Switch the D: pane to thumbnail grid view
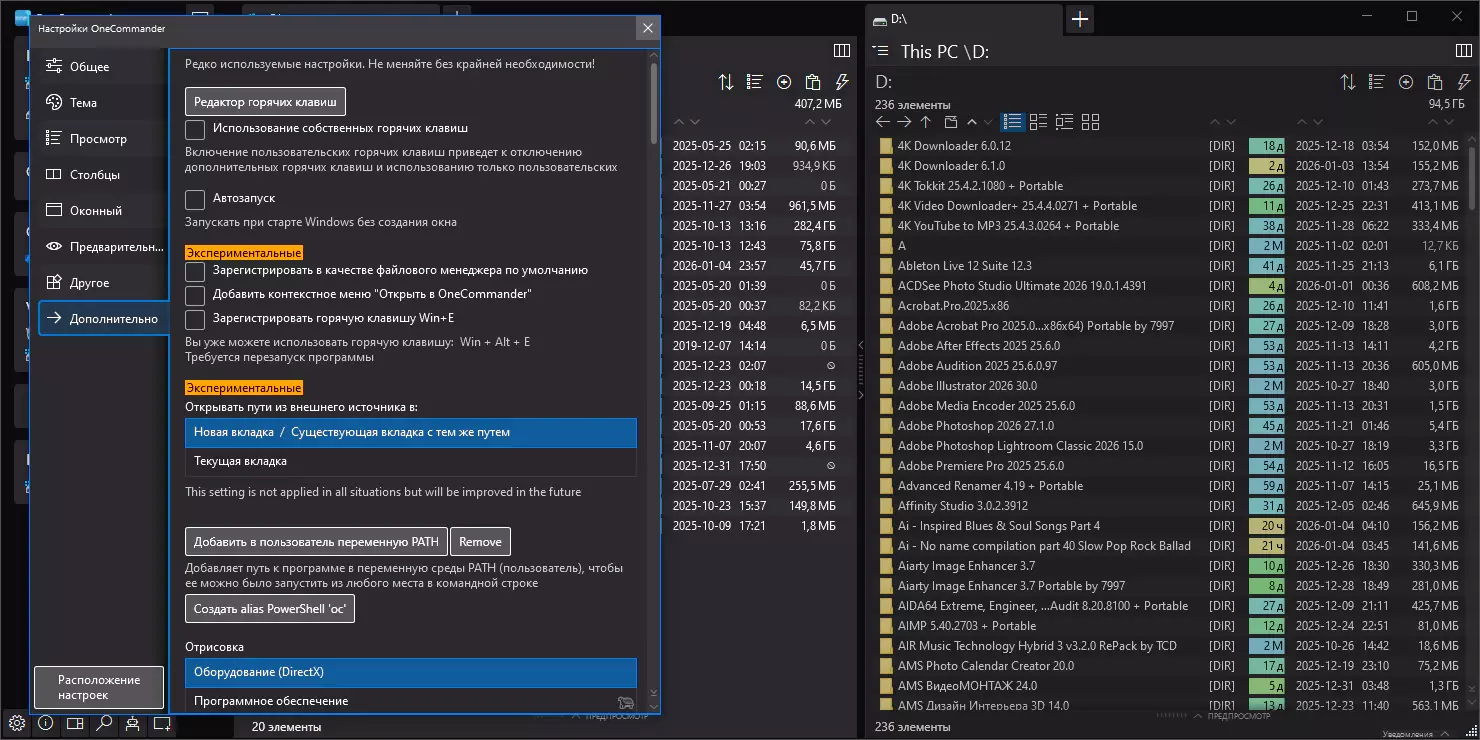 [1090, 122]
